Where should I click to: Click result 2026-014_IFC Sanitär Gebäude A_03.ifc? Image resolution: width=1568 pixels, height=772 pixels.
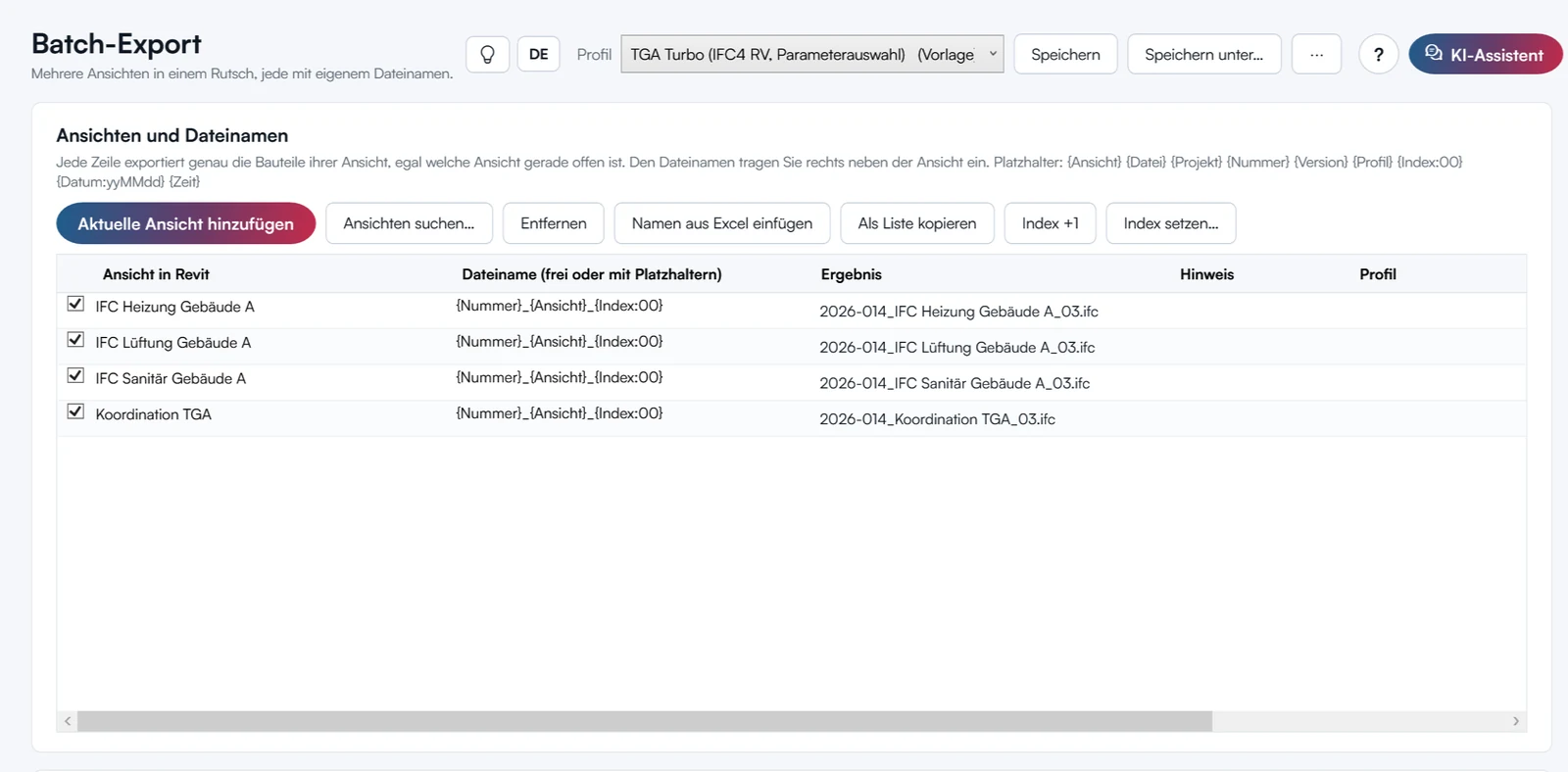click(955, 383)
